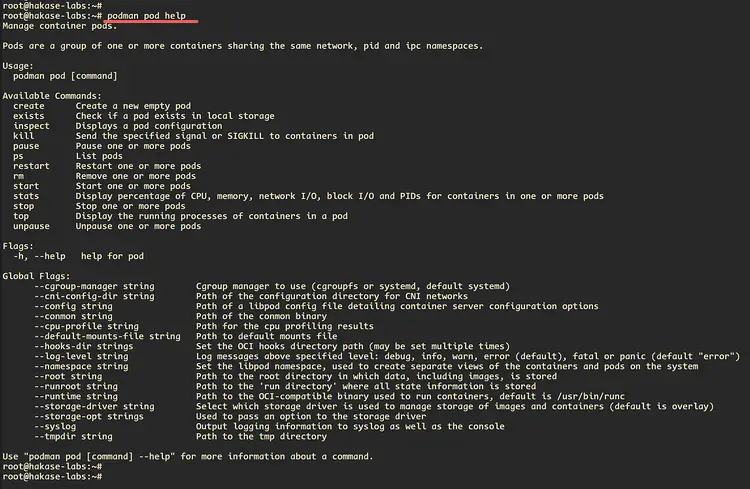Select the '--tmpdir string' flag
This screenshot has width=750, height=489.
[x=73, y=436]
